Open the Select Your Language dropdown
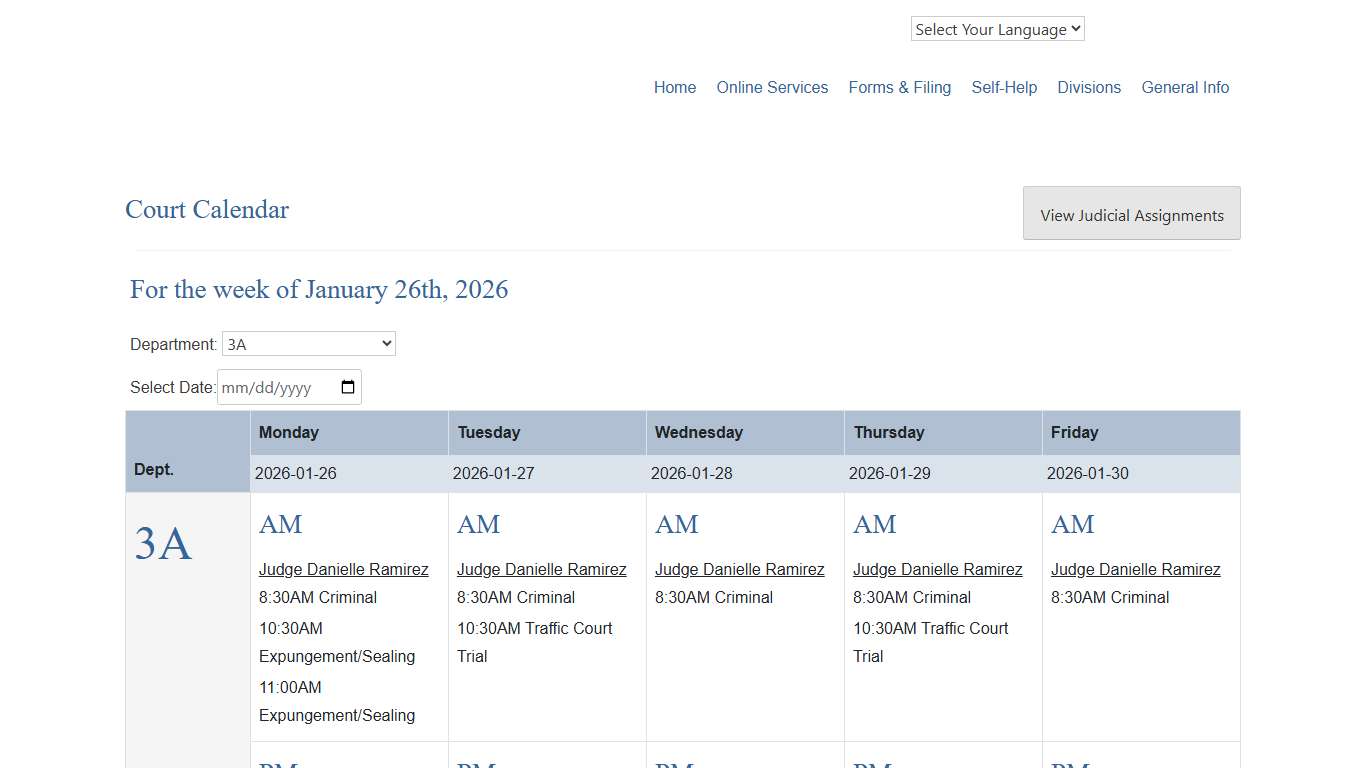Screen dimensions: 1366x768 996,28
